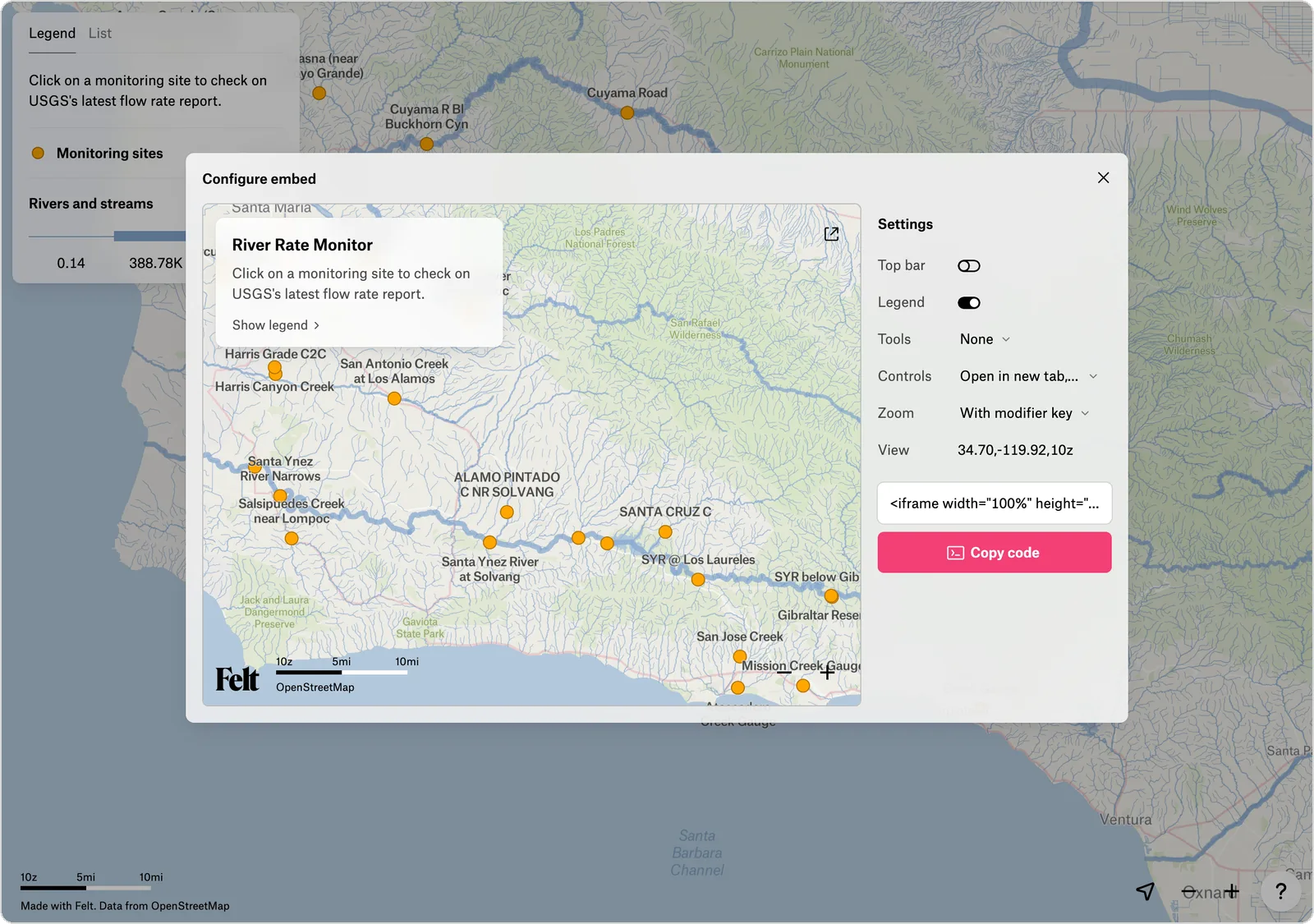Viewport: 1314px width, 924px height.
Task: Select the Salsipuedes Creek near Lompoc marker
Action: (x=292, y=538)
